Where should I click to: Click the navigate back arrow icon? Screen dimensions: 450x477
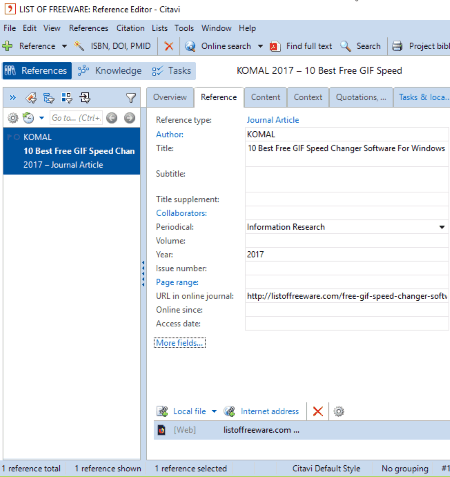112,118
